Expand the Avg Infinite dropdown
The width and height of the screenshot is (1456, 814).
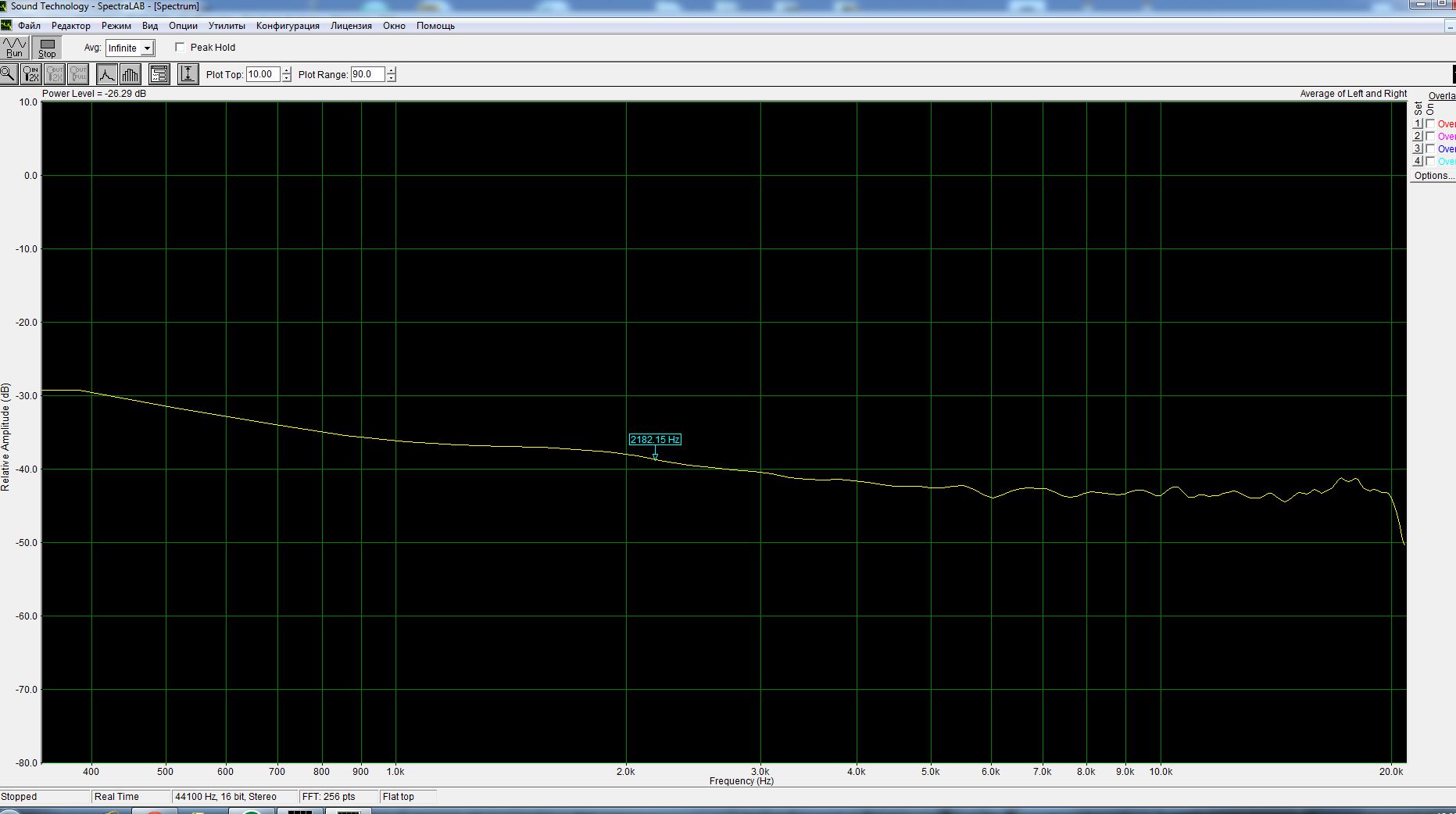(x=147, y=48)
